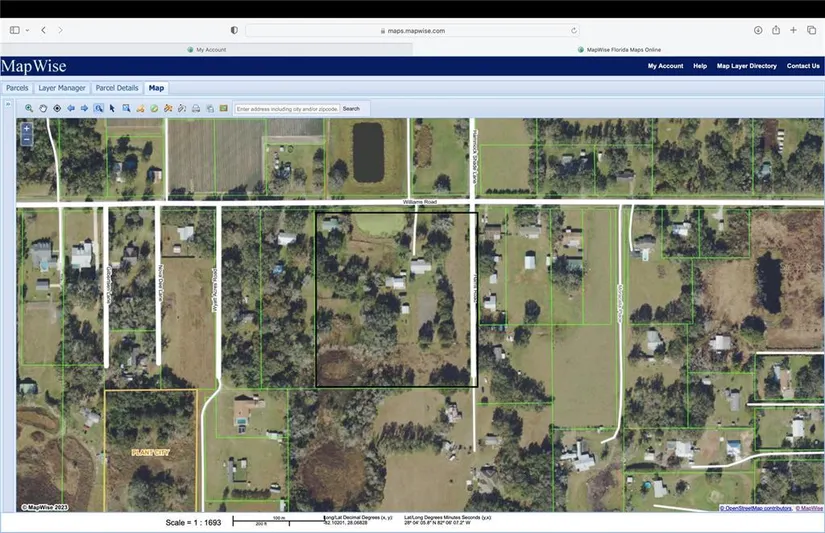Select the zoom in magnifier tool

[29, 108]
